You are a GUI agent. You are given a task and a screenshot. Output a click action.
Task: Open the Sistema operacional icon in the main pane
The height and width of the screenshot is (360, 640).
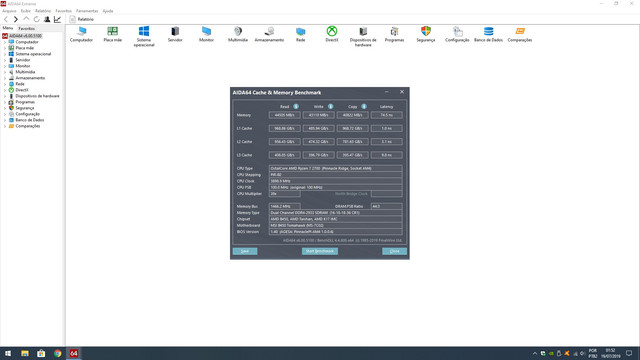click(x=144, y=36)
